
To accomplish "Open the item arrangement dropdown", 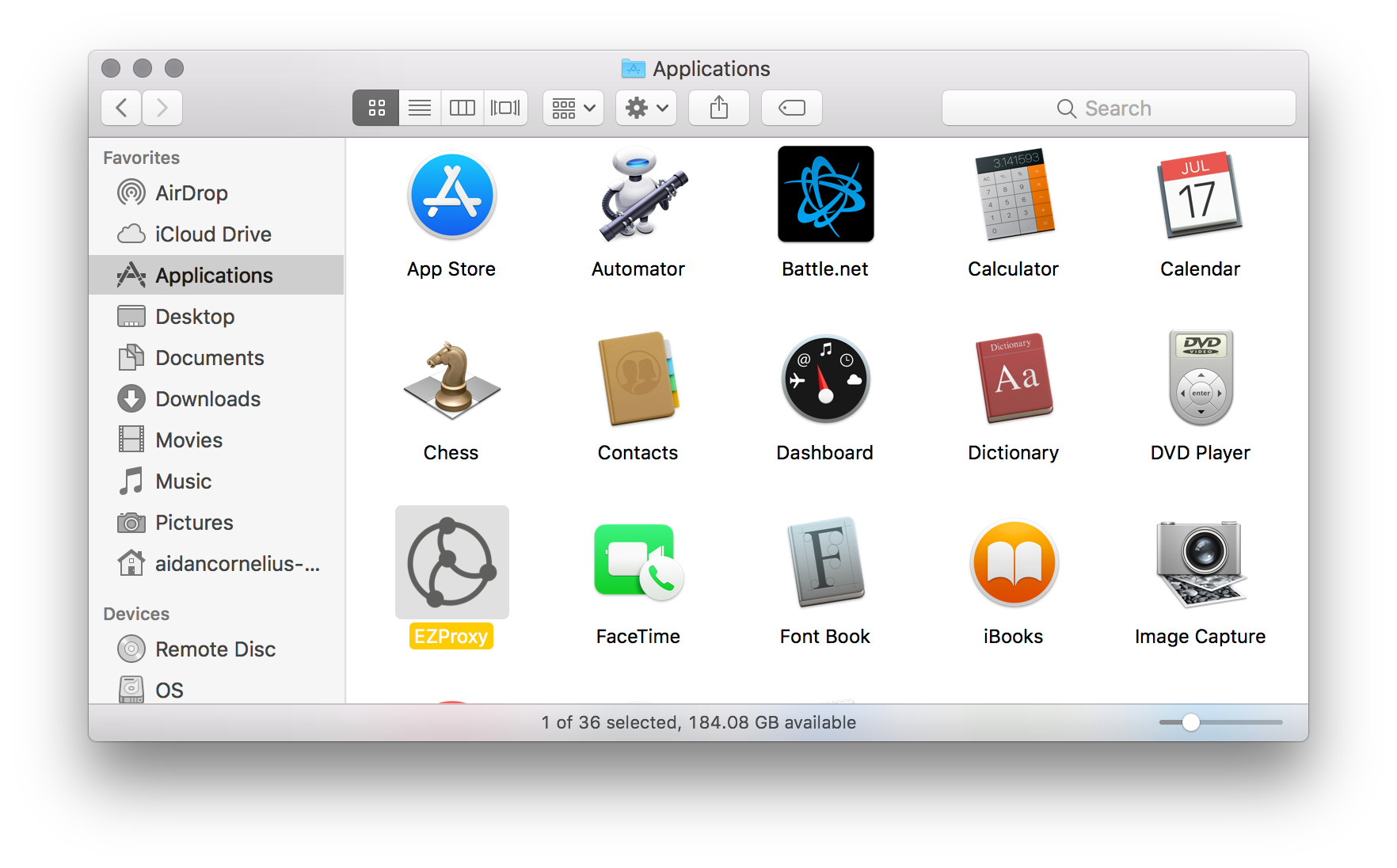I will click(573, 108).
